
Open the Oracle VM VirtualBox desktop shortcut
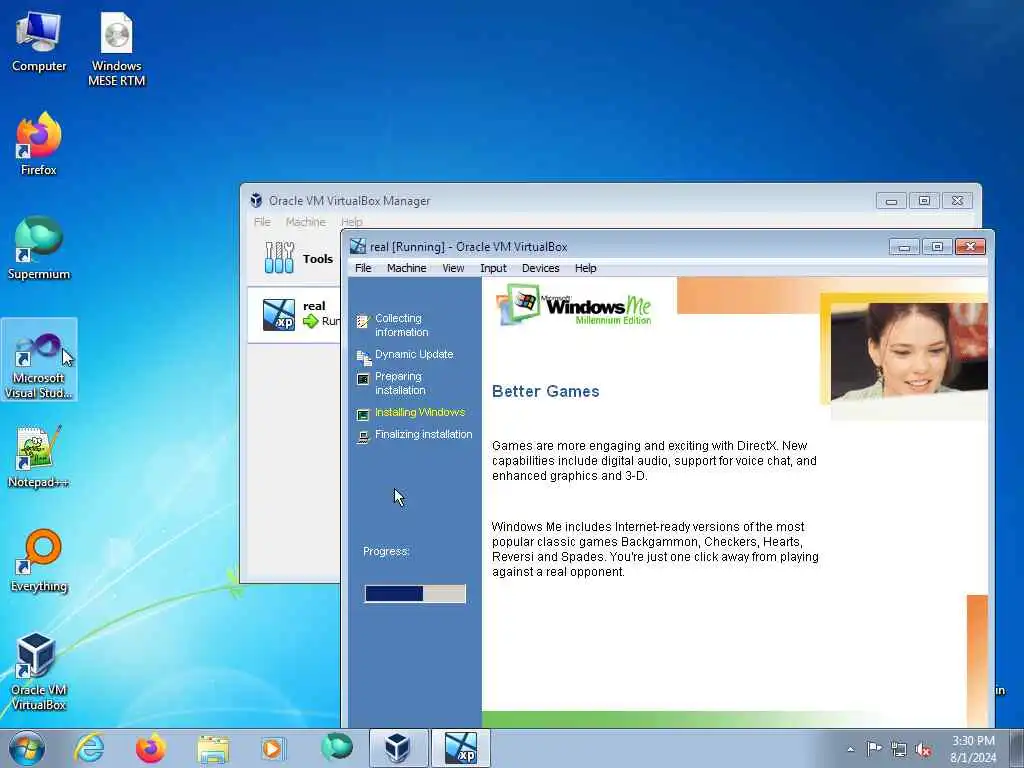coord(39,671)
